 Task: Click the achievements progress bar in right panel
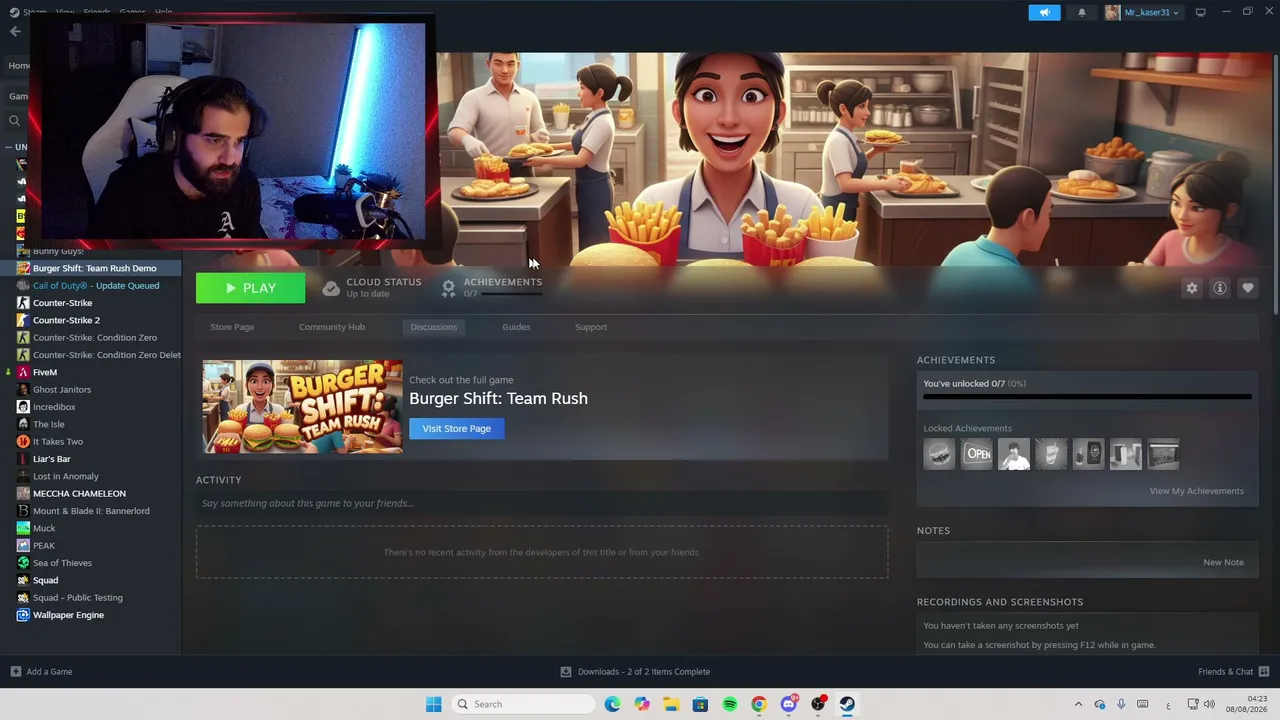point(1087,397)
